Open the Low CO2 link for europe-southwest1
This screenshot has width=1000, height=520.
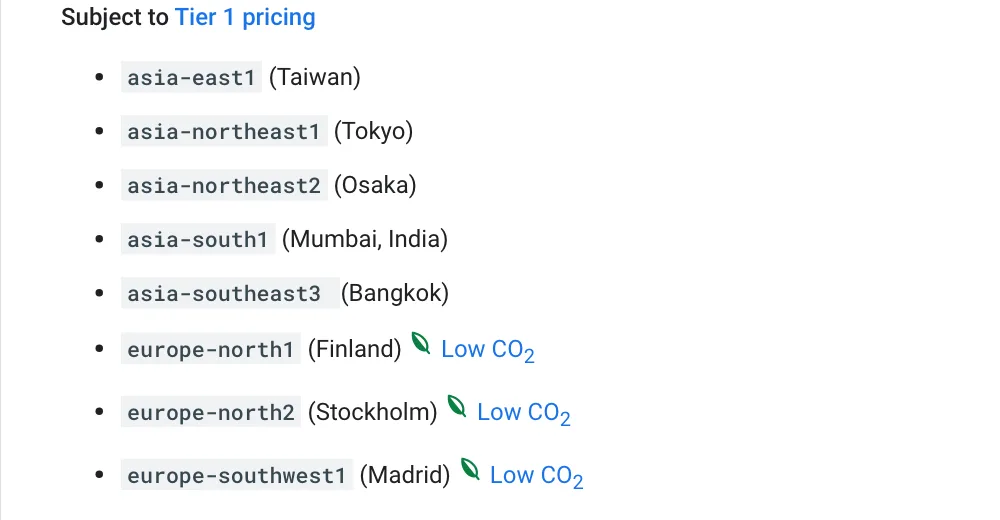[536, 476]
